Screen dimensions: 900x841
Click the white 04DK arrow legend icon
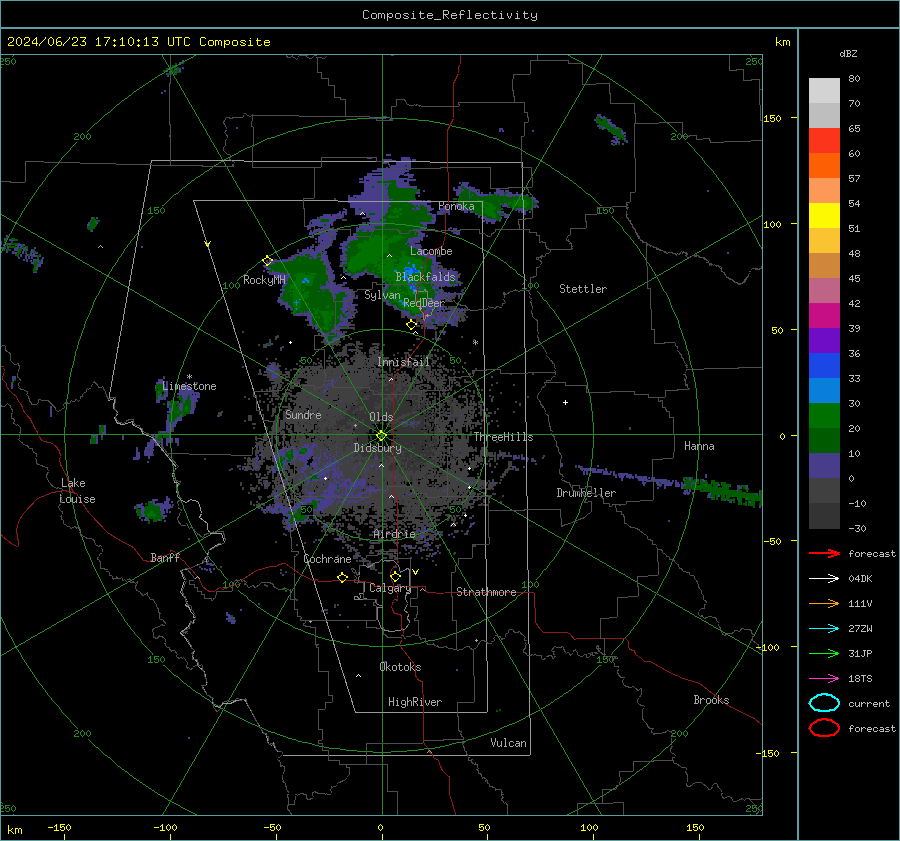click(824, 578)
